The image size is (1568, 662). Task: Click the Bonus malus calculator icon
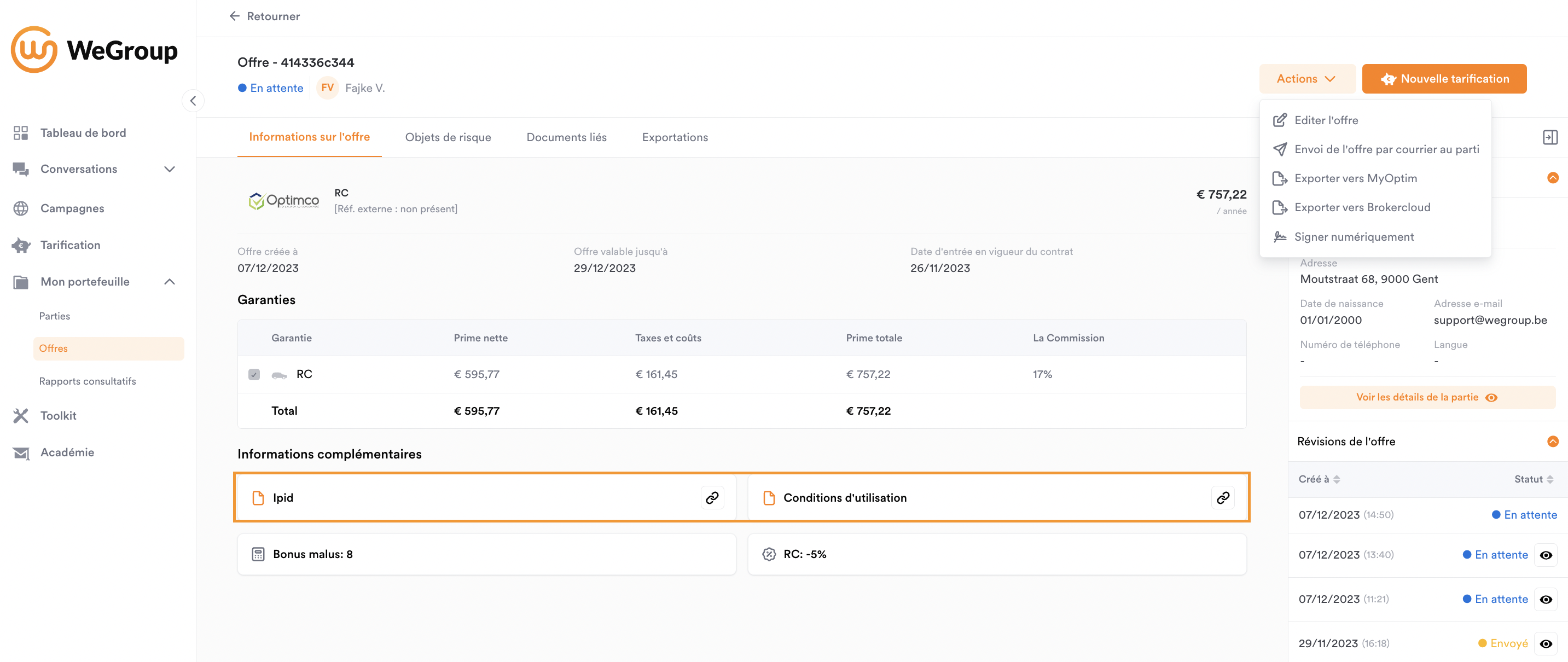(258, 554)
